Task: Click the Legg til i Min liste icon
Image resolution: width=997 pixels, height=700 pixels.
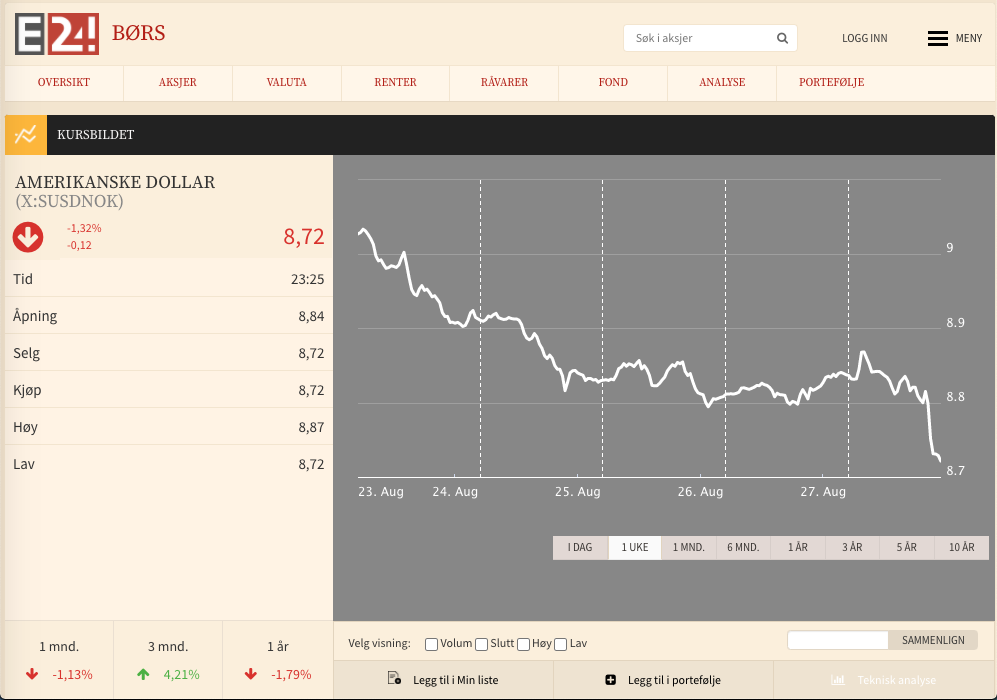Action: tap(394, 680)
